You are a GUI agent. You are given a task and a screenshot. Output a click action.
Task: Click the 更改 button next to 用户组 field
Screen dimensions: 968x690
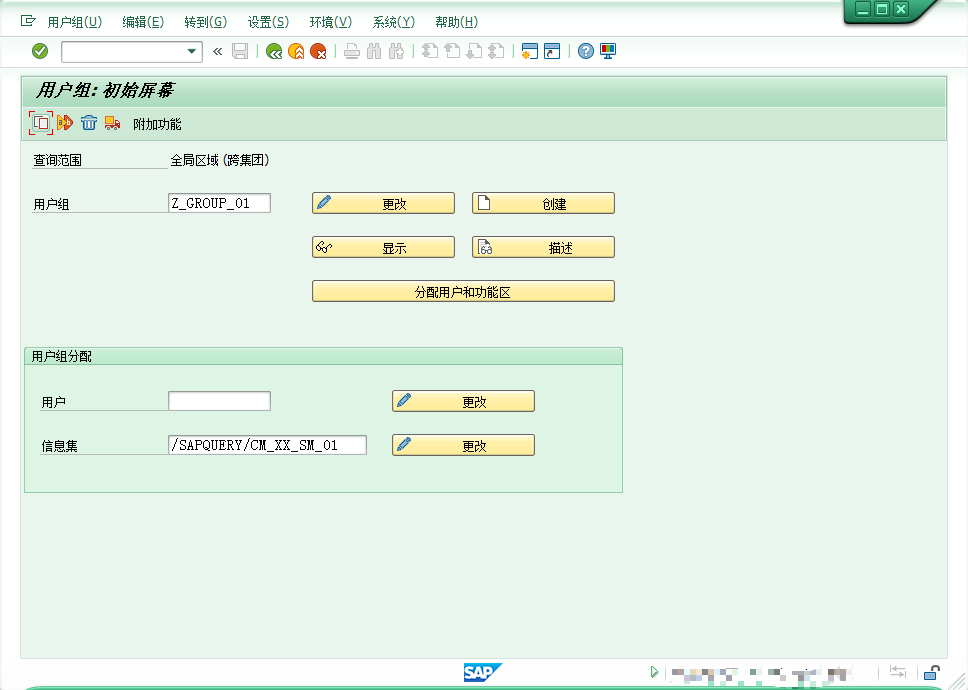point(383,203)
